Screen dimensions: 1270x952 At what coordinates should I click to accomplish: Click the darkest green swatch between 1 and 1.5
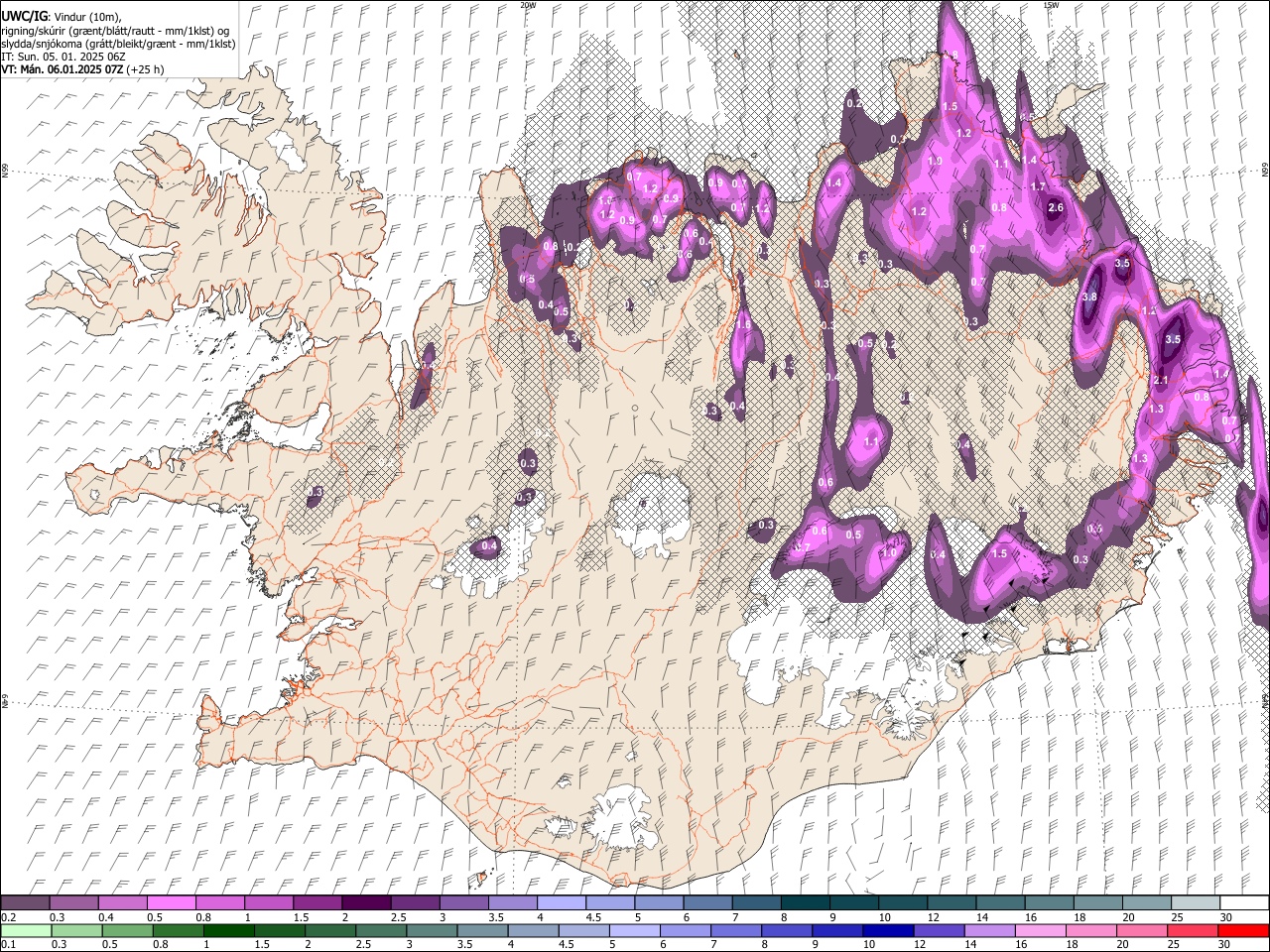[229, 930]
